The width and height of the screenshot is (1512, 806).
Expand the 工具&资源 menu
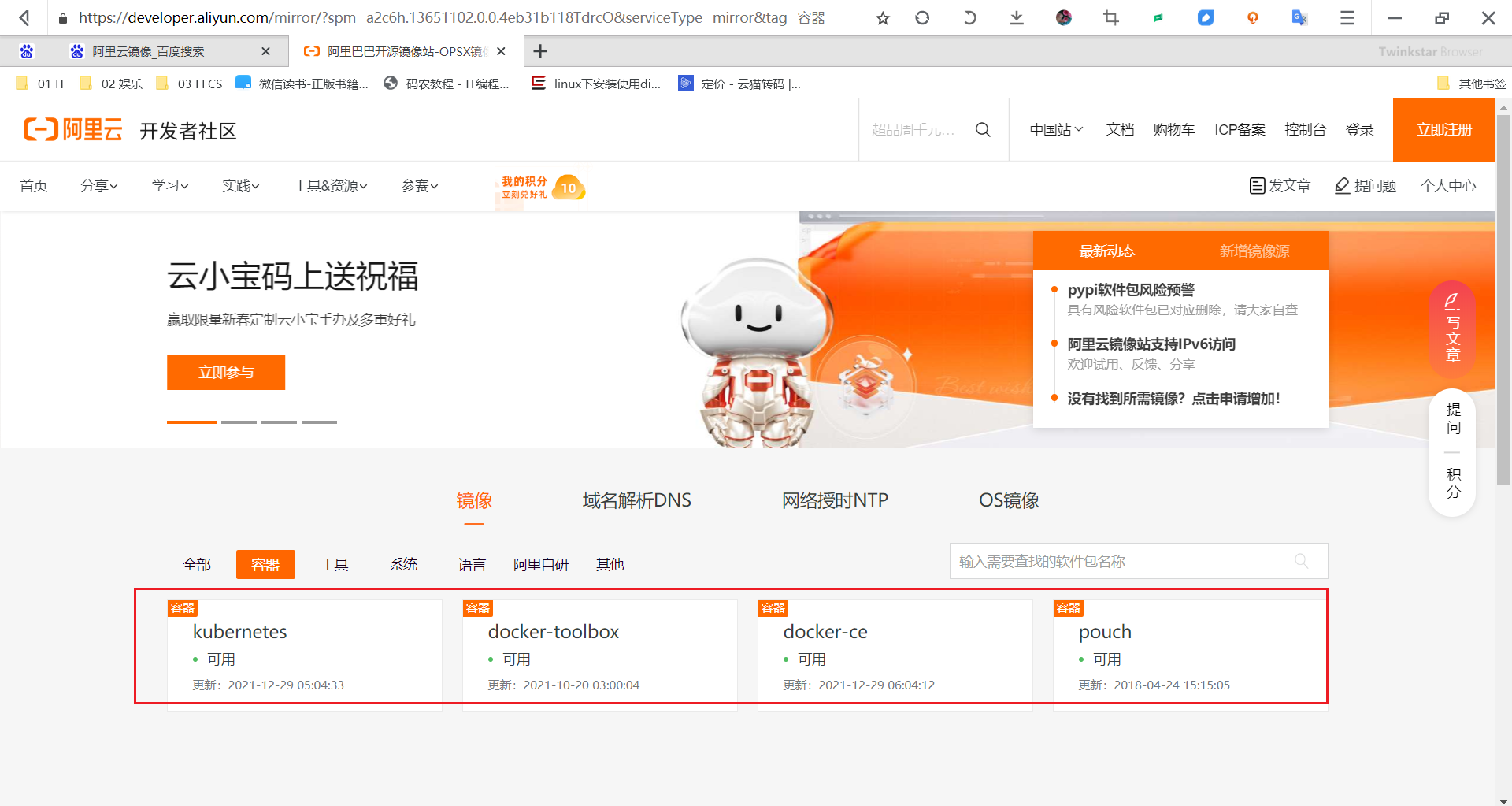click(331, 186)
